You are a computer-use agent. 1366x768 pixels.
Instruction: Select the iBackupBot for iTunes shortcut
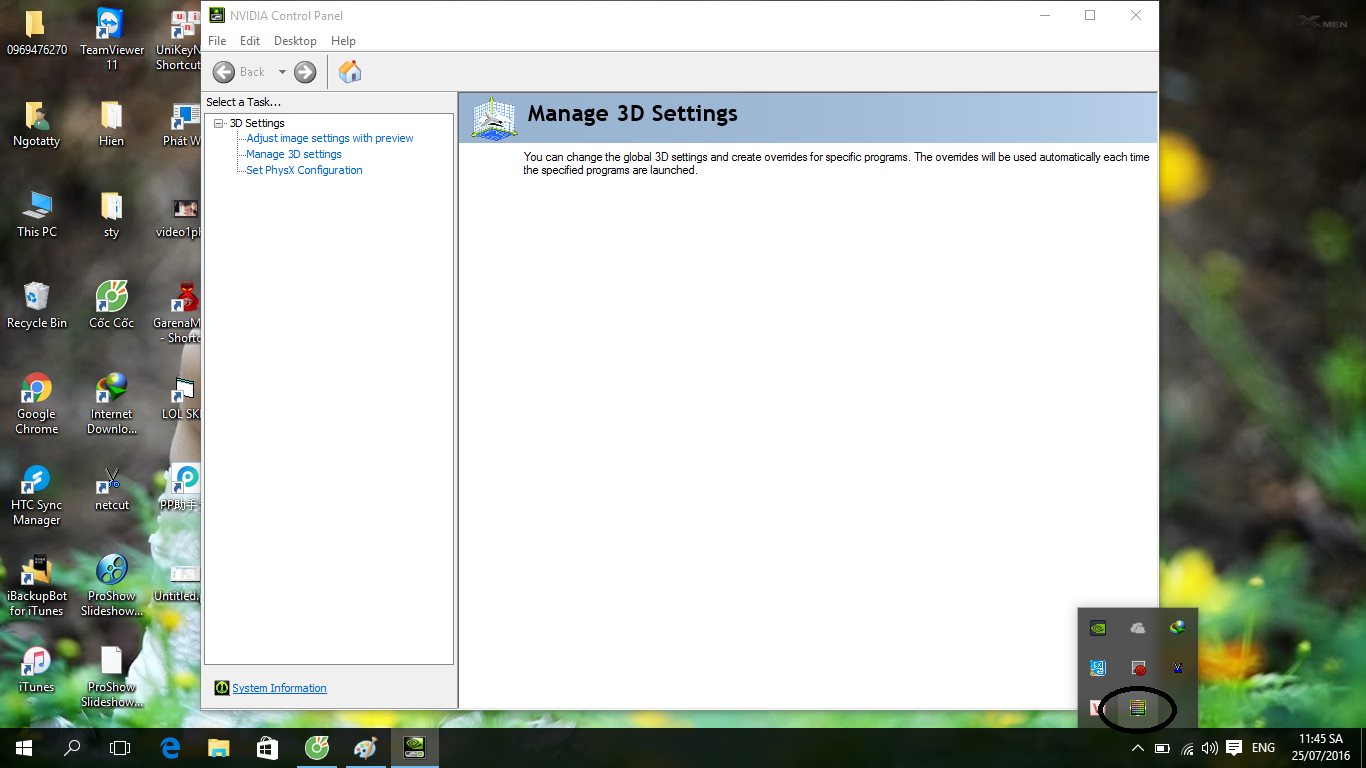click(37, 586)
